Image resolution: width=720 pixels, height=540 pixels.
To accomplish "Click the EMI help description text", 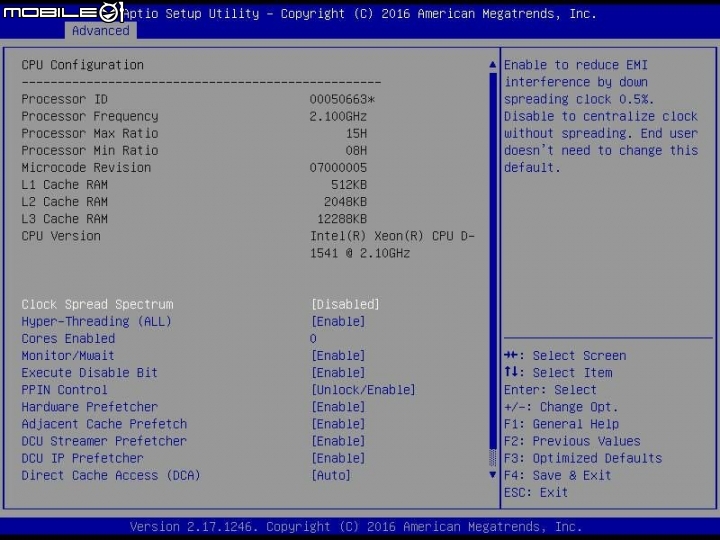I will 601,116.
